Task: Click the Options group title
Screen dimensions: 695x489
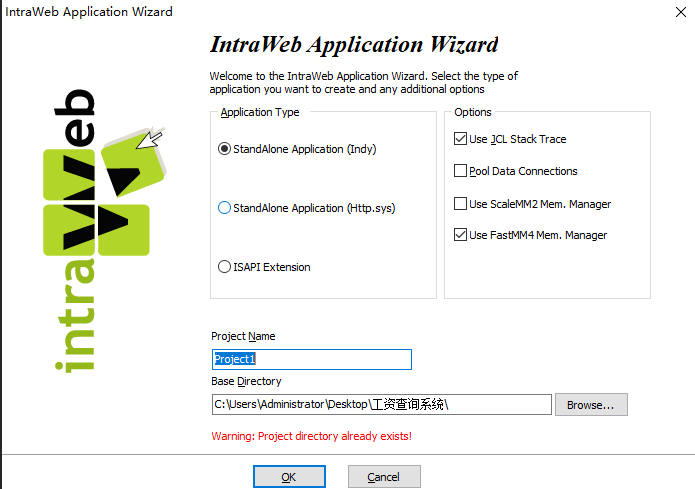Action: coord(473,112)
